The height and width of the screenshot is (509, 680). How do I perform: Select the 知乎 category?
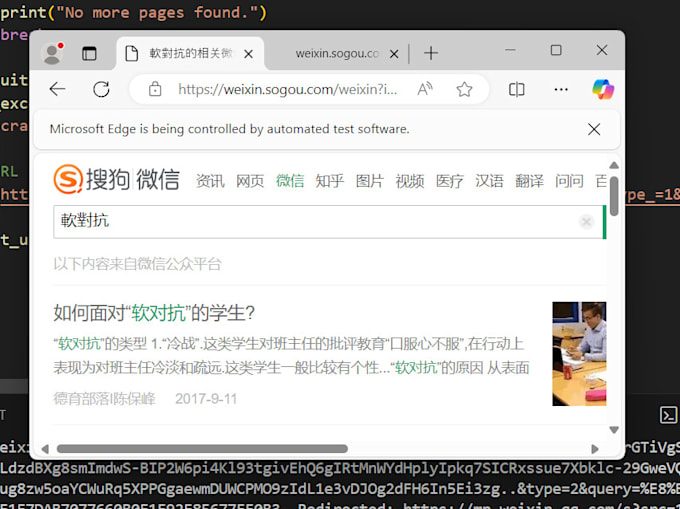pos(330,181)
